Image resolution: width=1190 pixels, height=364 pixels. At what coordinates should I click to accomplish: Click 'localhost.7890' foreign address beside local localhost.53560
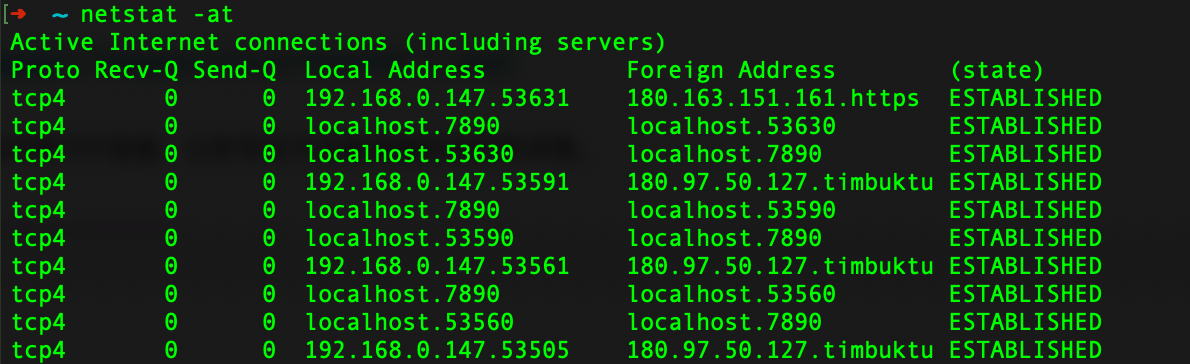click(x=724, y=323)
